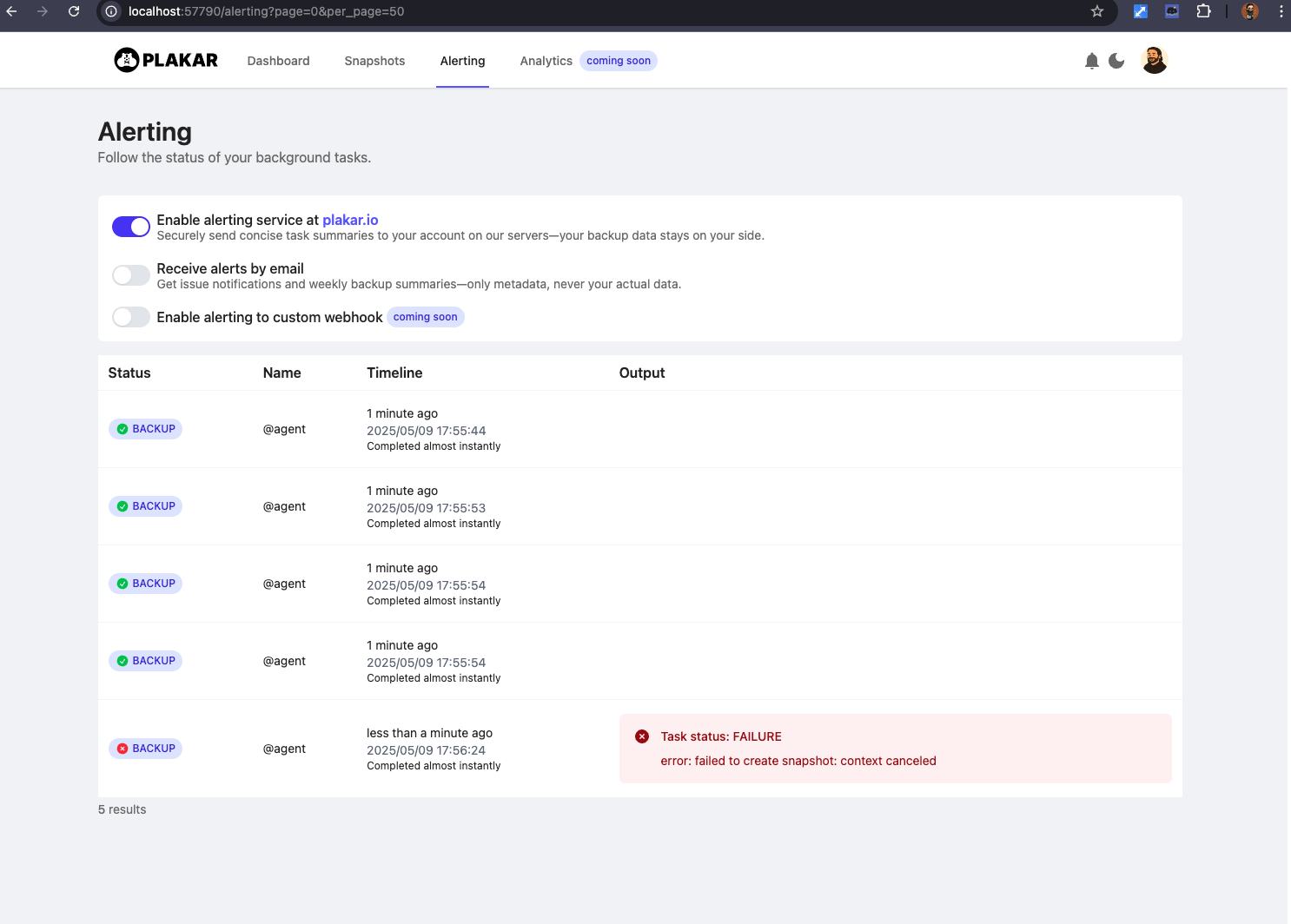Click the red failure icon in Output
This screenshot has width=1291, height=924.
point(642,736)
